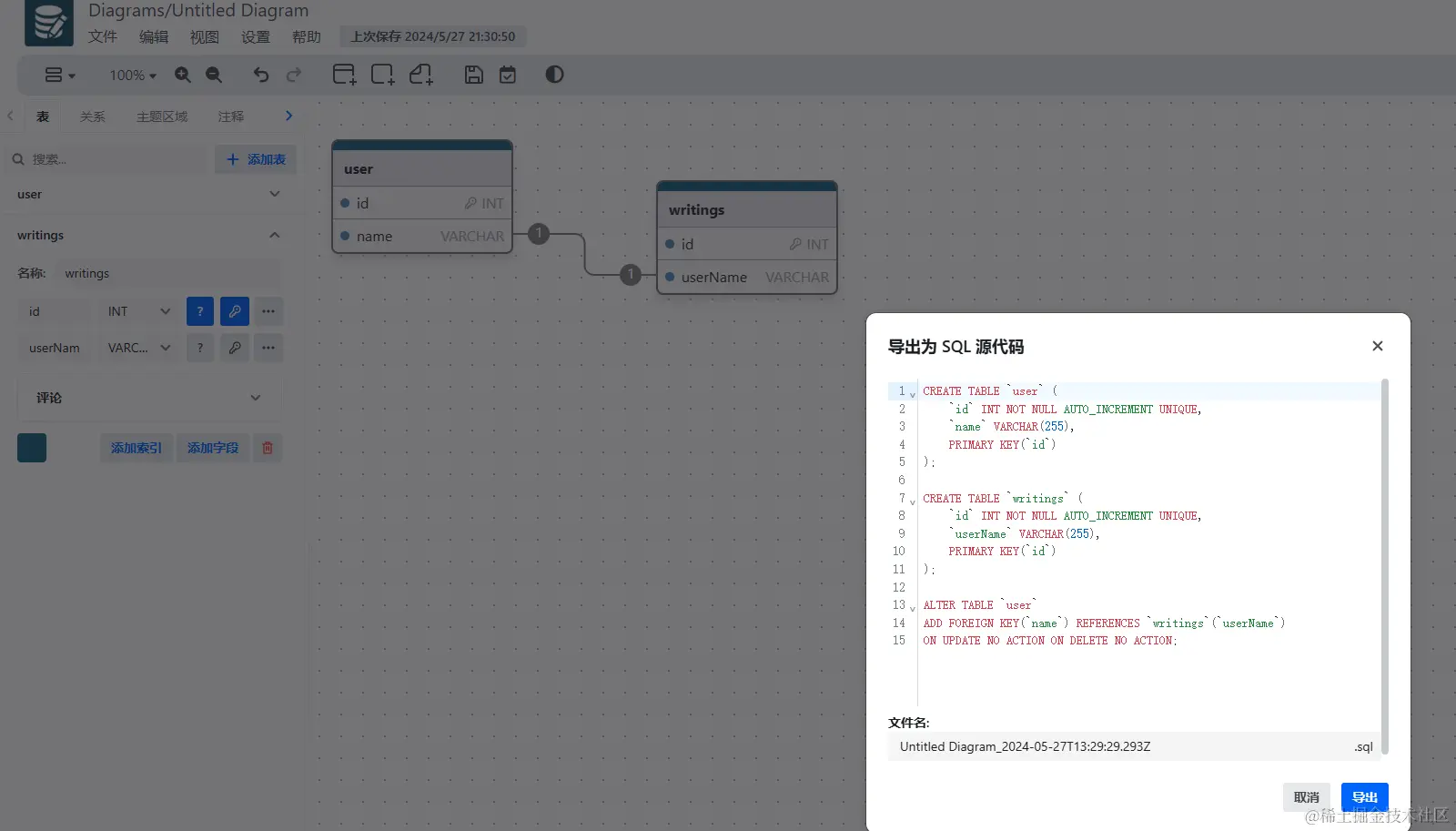Click the Diagrams/Untitled Diagram title
Screen dimensions: 1456x831
198,11
